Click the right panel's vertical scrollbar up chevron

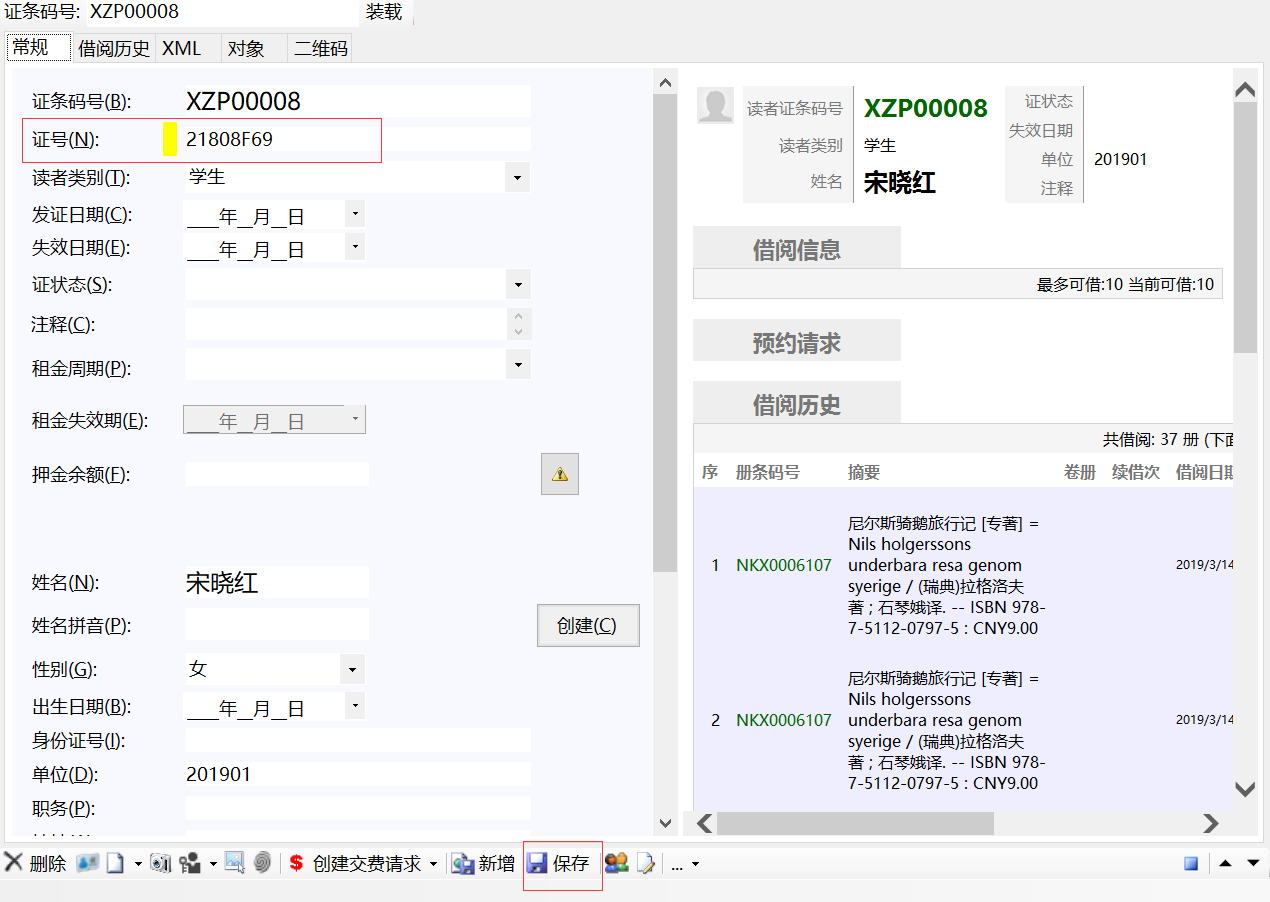(1245, 89)
